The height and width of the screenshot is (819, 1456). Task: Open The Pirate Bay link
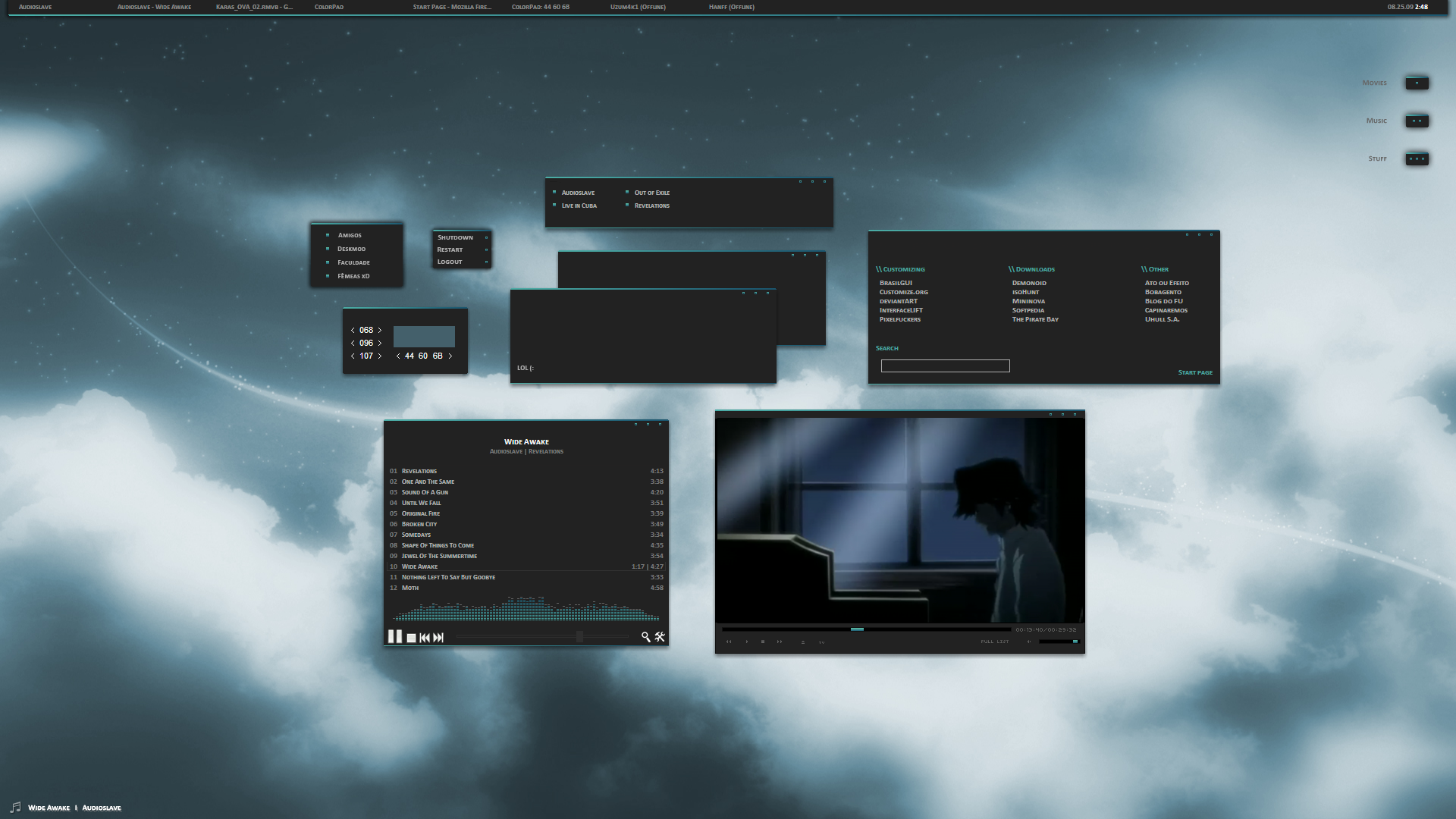(1035, 319)
